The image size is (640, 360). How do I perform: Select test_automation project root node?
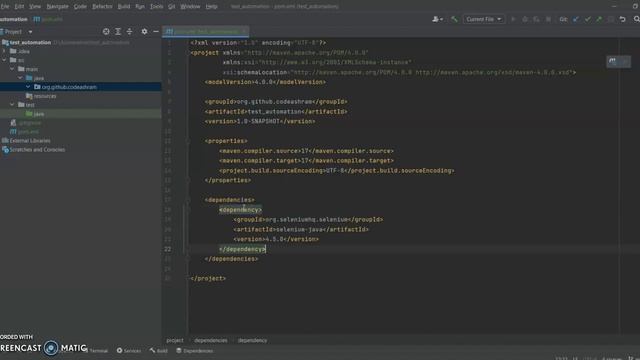coord(30,42)
